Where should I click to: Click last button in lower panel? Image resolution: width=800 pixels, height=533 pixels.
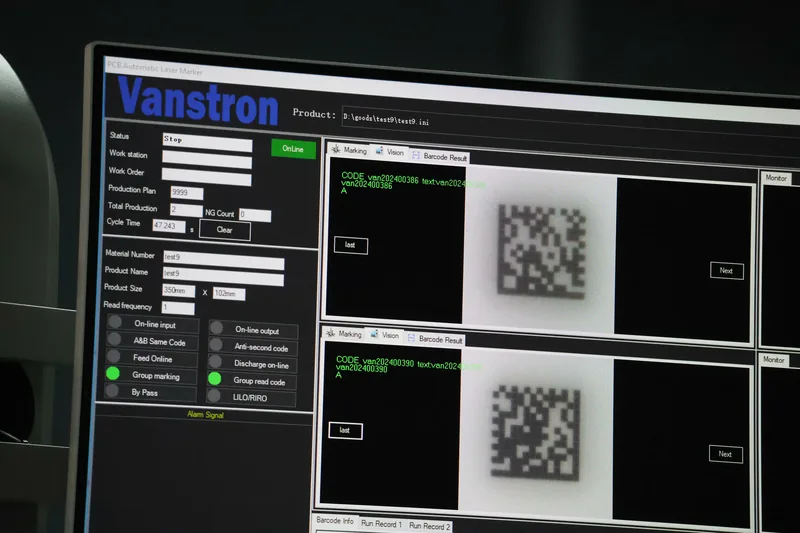[x=346, y=431]
